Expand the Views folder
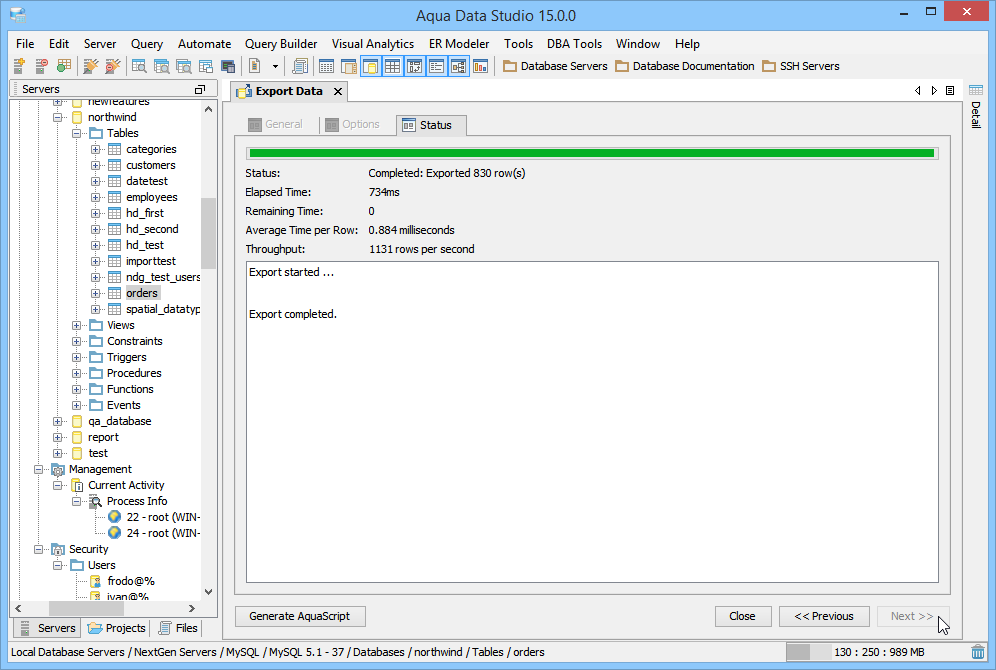 pyautogui.click(x=76, y=325)
